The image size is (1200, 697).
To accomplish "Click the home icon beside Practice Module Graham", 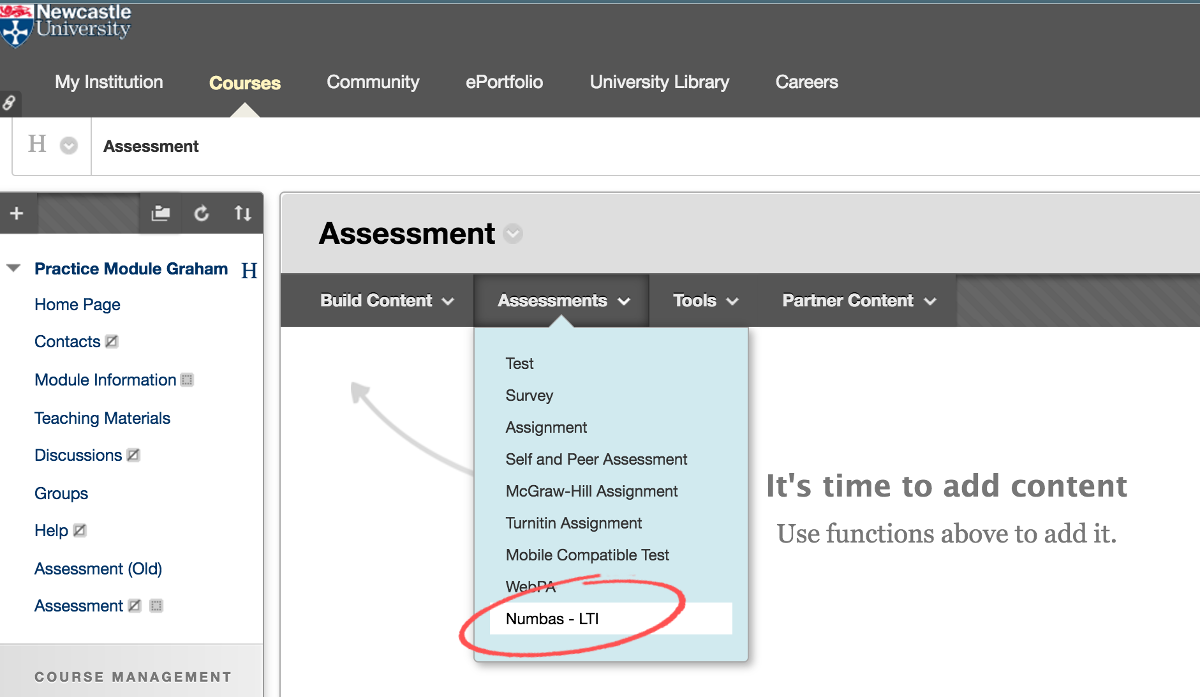I will 249,270.
